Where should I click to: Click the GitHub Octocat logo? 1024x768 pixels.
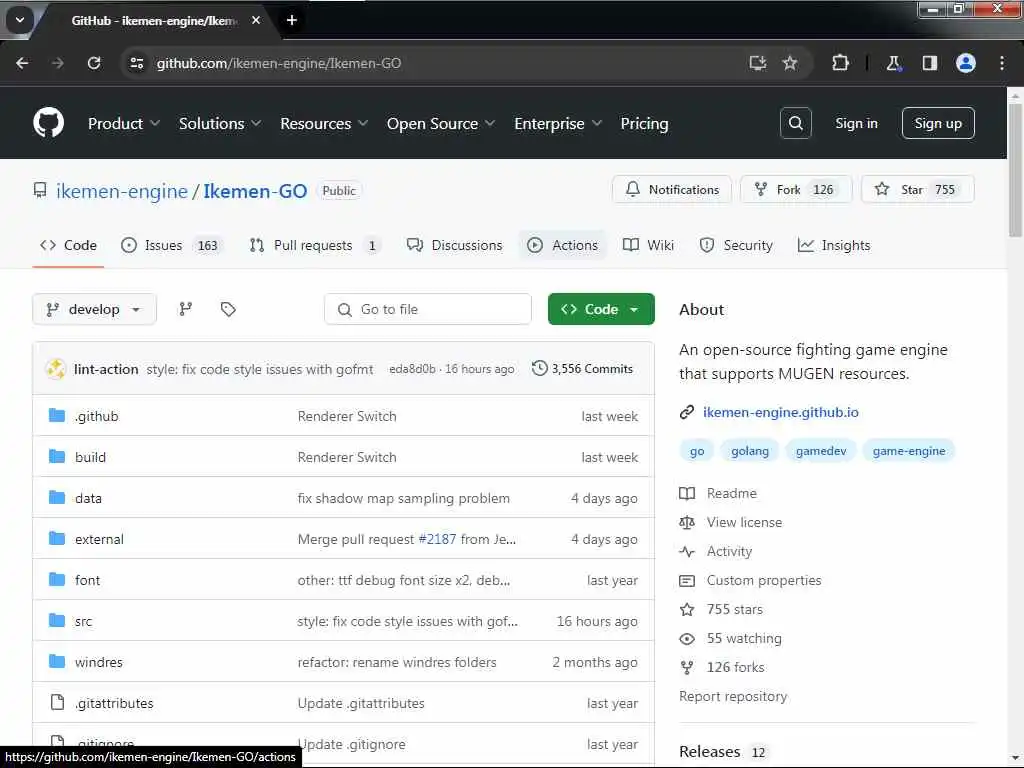tap(48, 123)
